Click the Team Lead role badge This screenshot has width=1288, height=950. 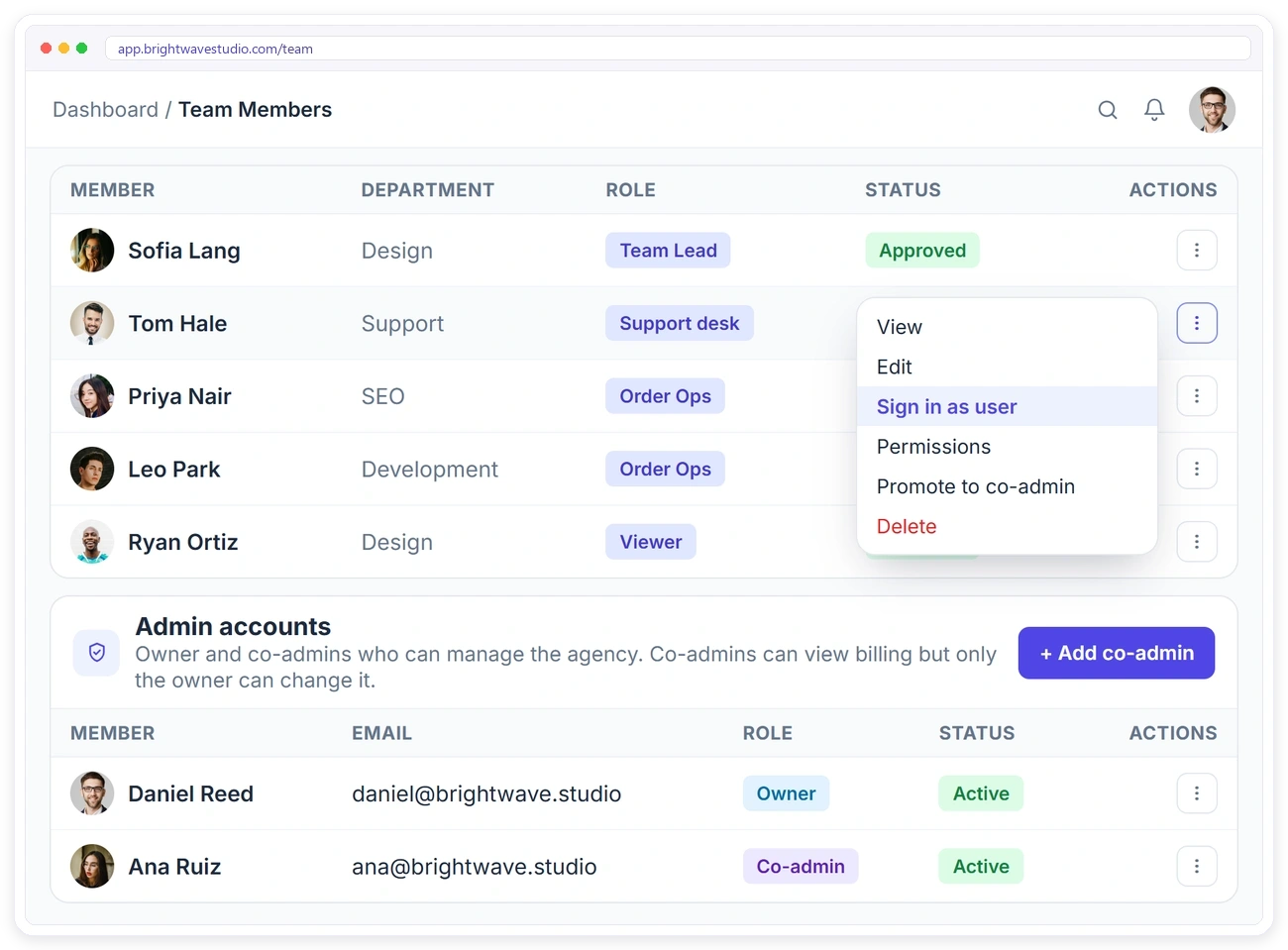(668, 251)
